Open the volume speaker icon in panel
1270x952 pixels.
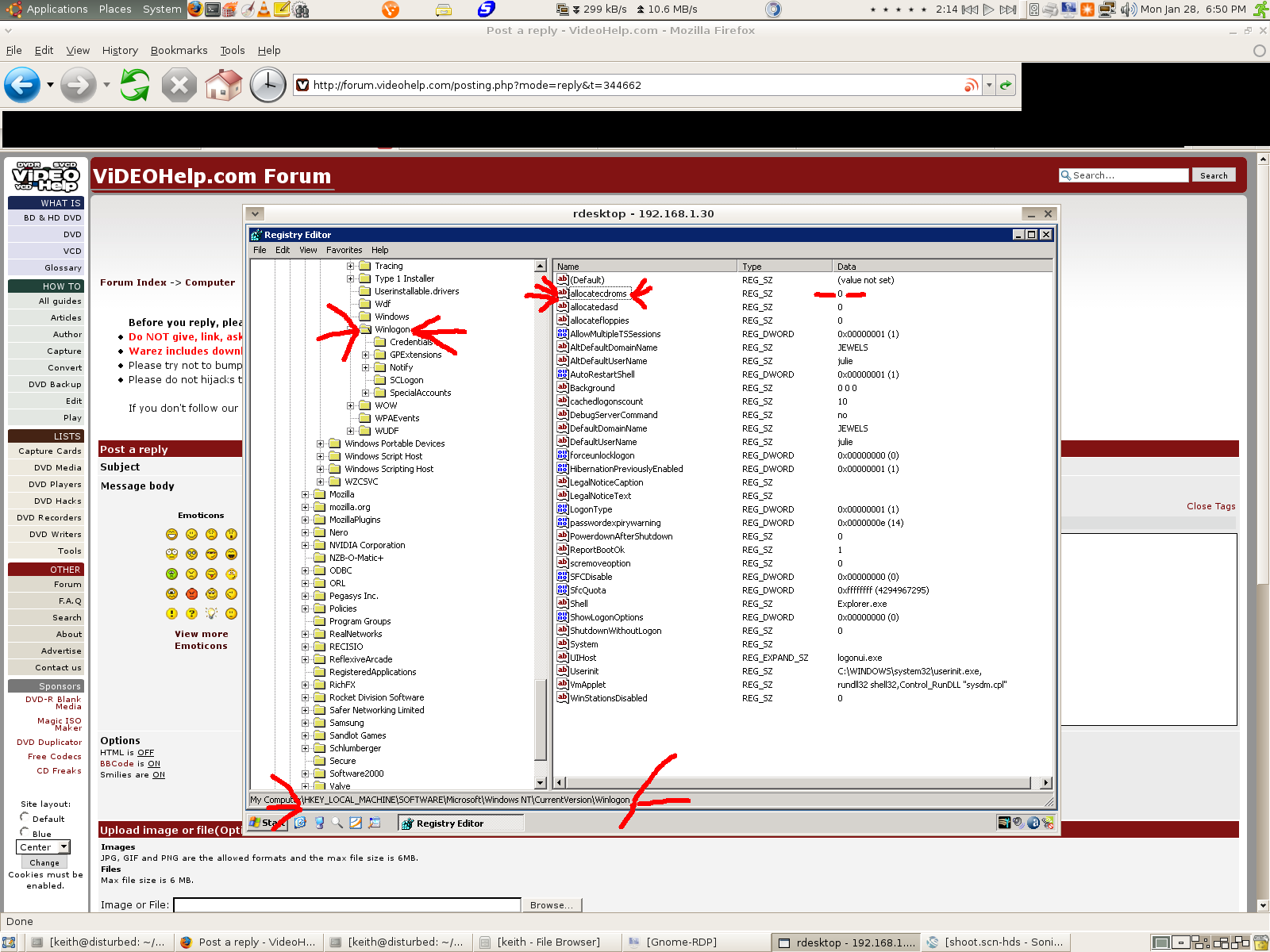pos(1129,10)
